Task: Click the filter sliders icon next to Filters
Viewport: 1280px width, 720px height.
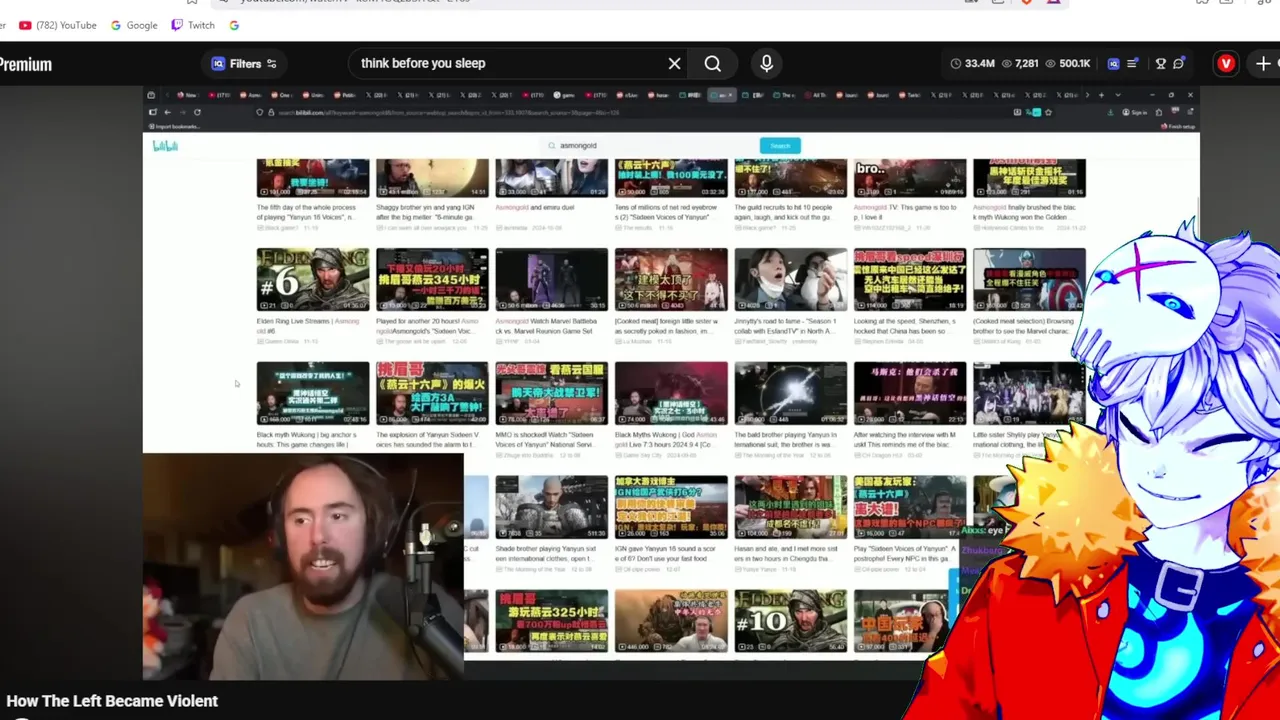Action: 271,64
